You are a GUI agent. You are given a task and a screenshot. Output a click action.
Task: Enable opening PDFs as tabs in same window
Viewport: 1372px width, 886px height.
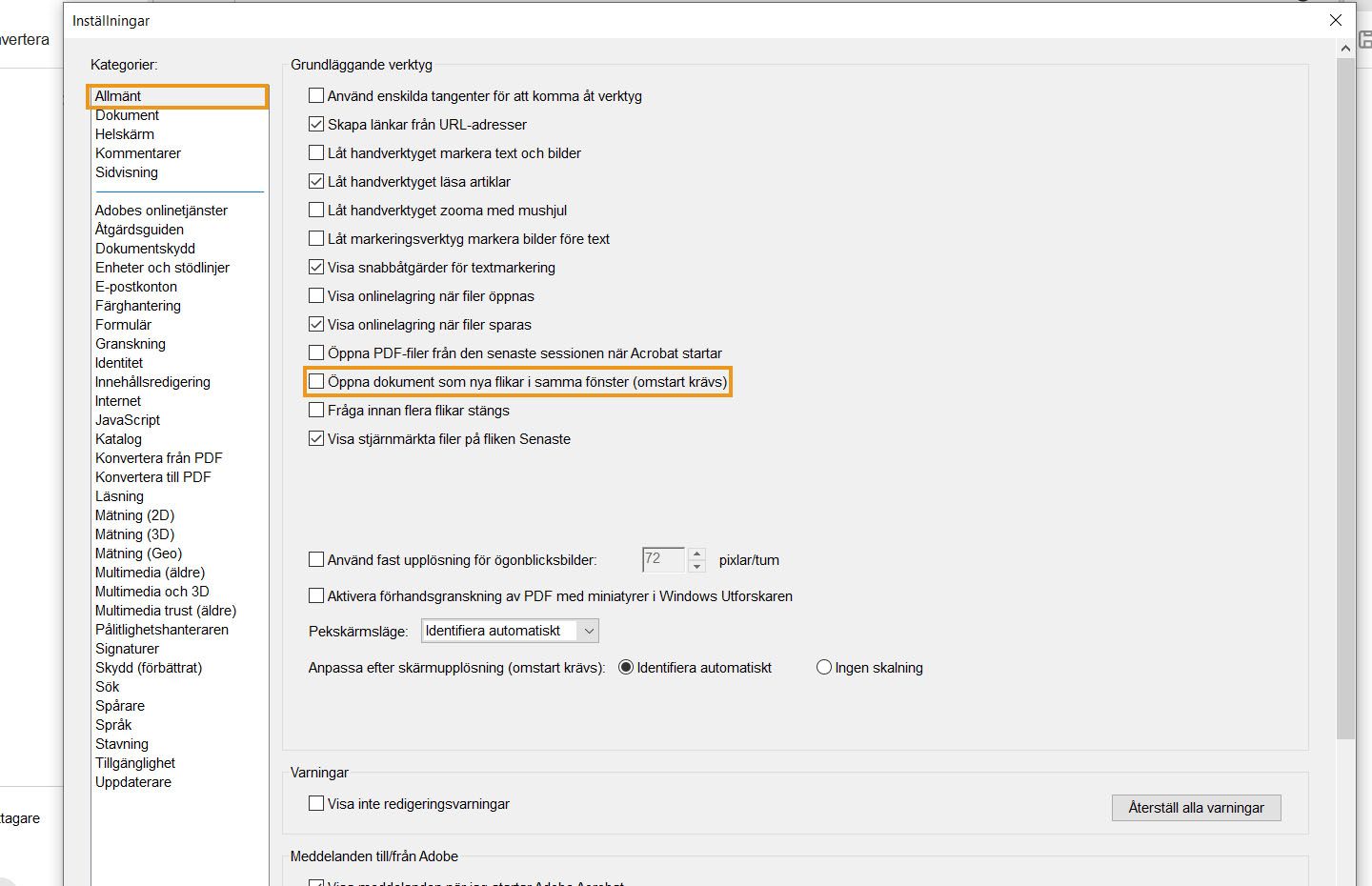click(316, 381)
